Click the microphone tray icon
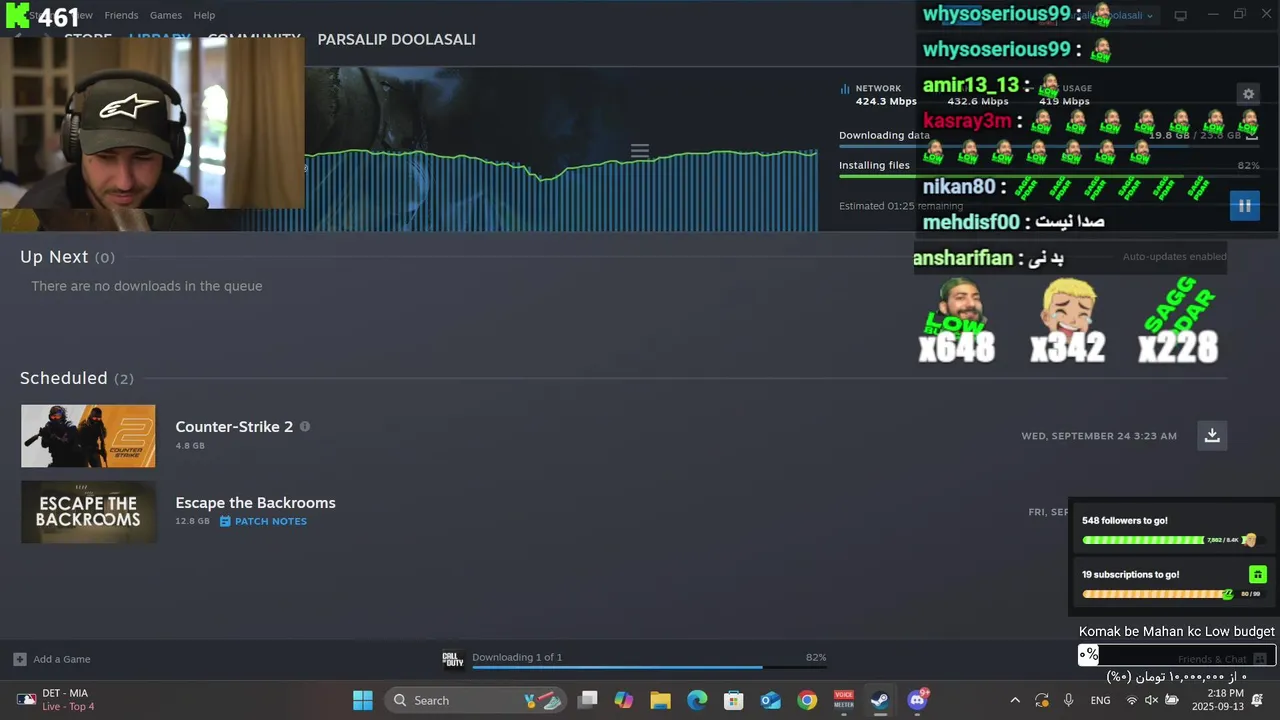Screen dimensions: 1280x720 click(1069, 700)
